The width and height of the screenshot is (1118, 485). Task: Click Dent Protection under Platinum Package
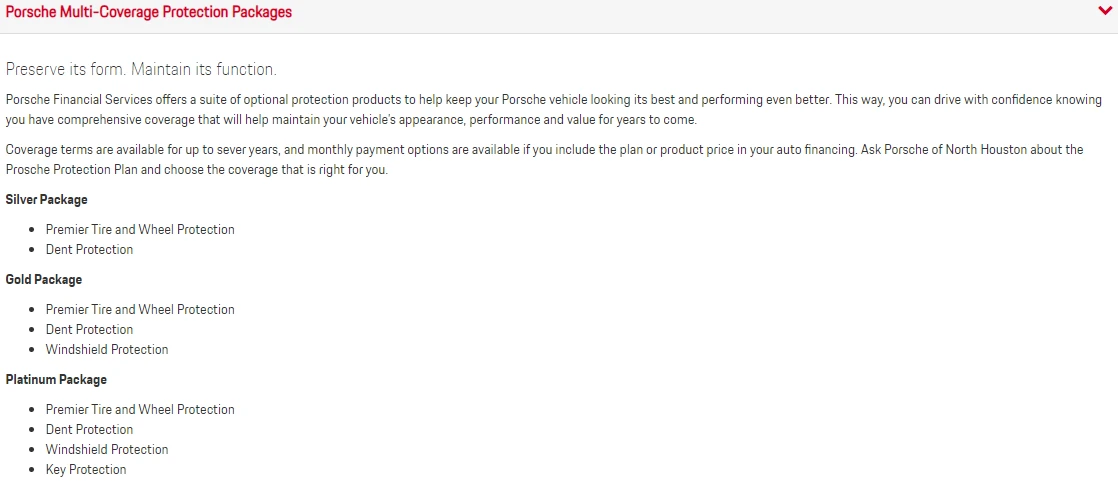point(89,429)
